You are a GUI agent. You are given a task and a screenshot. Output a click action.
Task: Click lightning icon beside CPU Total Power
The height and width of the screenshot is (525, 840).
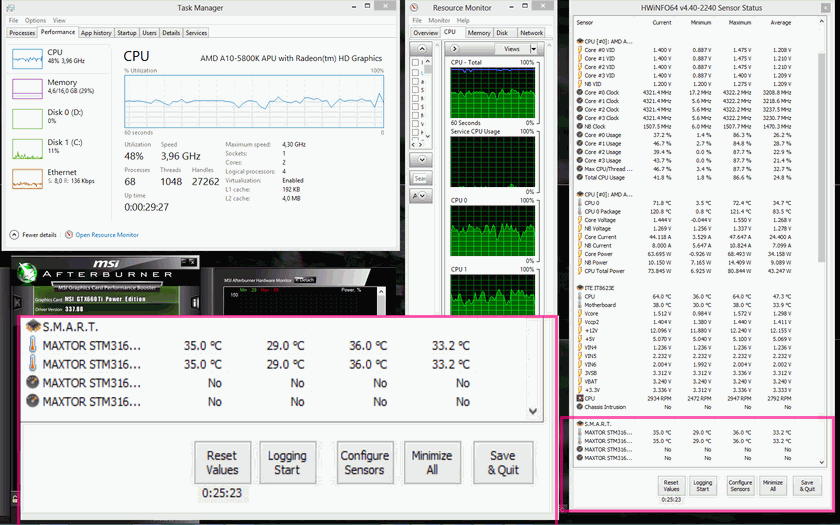coord(580,271)
